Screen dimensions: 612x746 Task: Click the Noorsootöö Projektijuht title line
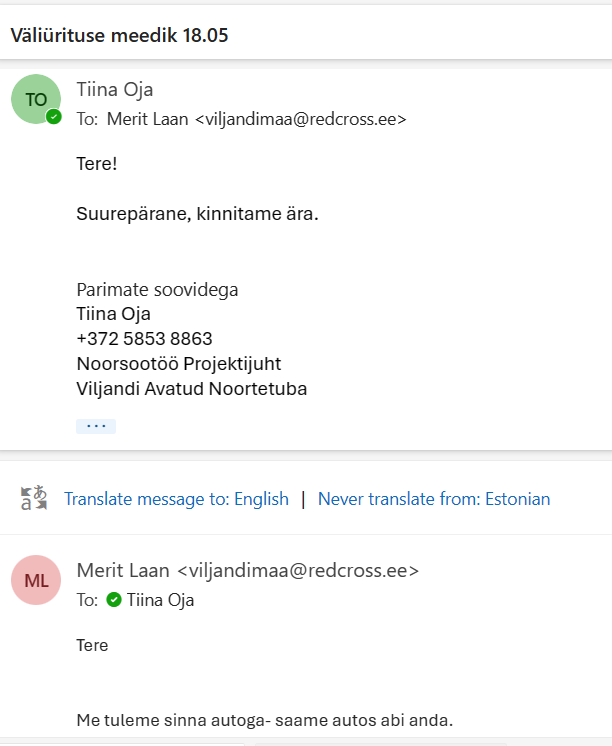coord(179,364)
